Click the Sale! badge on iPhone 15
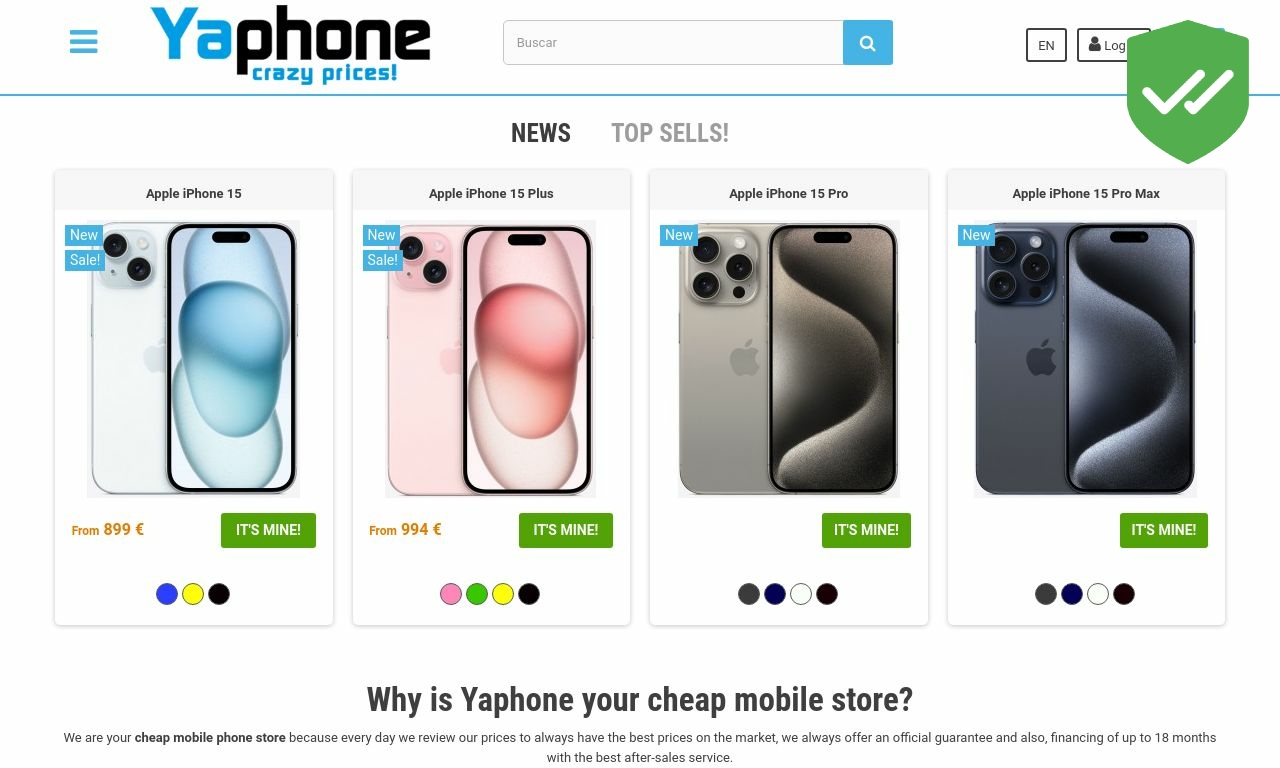 [x=85, y=260]
